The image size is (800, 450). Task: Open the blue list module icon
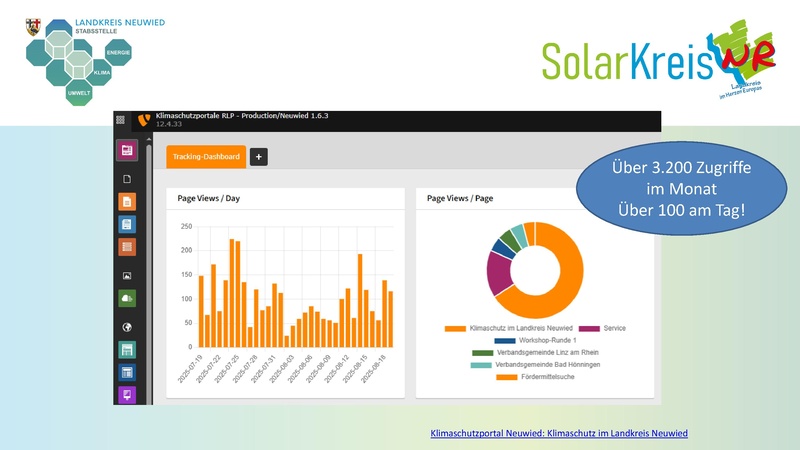click(127, 224)
